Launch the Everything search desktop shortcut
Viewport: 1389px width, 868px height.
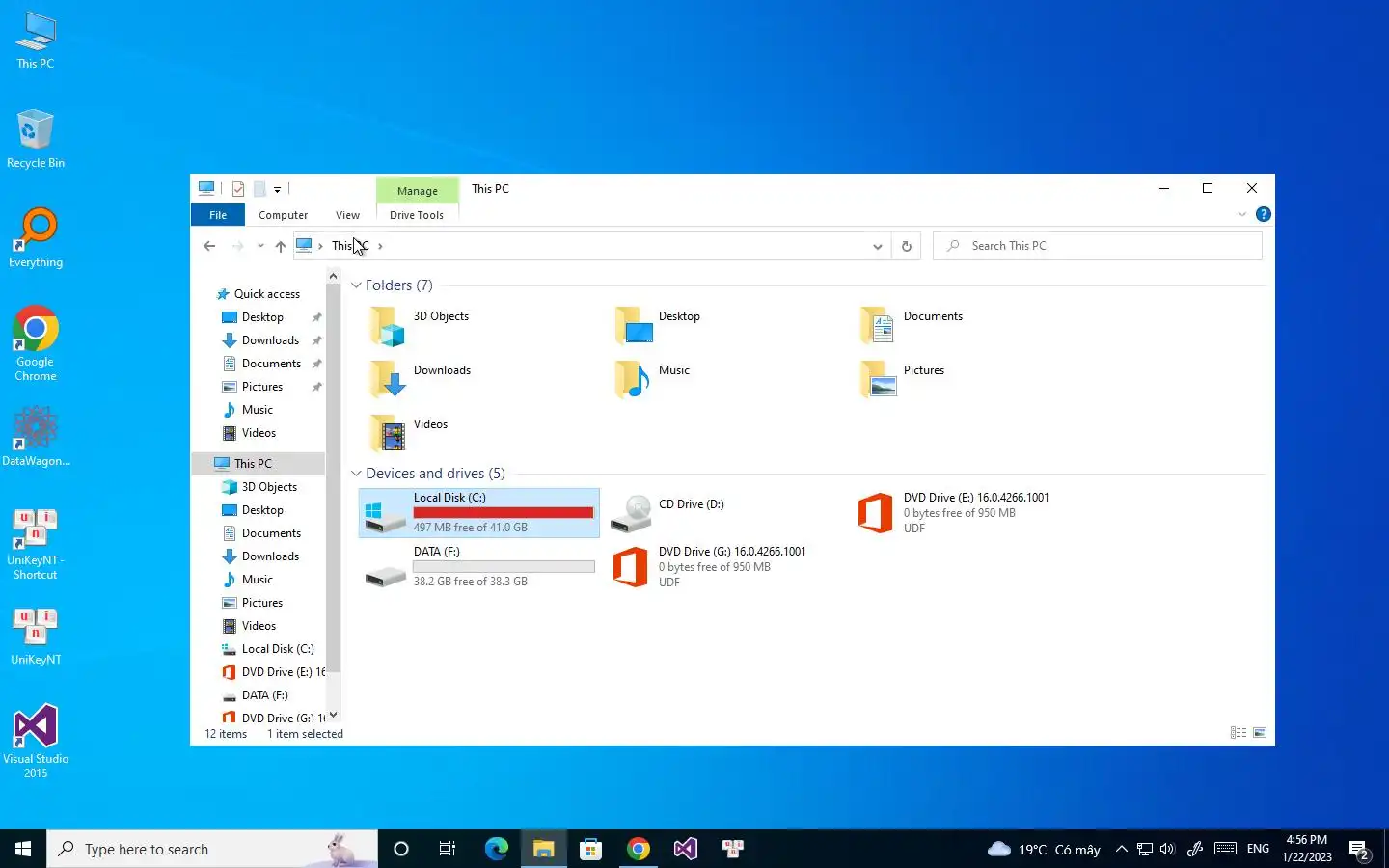coord(36,238)
